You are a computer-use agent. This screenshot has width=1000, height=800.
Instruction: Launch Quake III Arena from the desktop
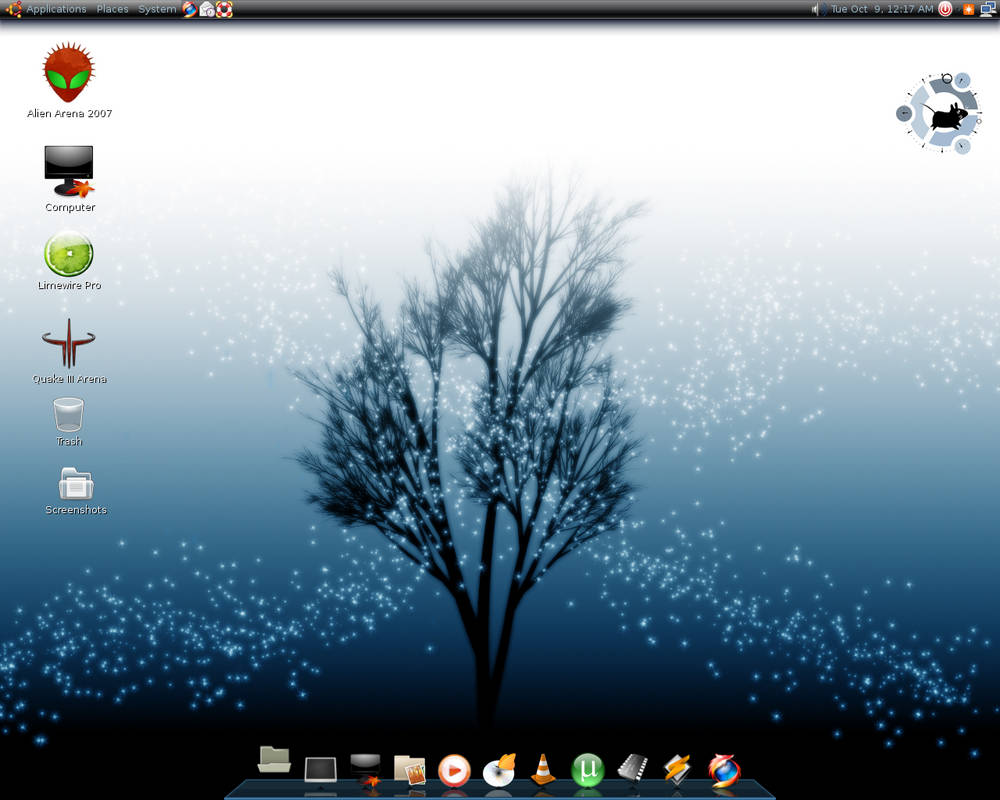[x=68, y=345]
